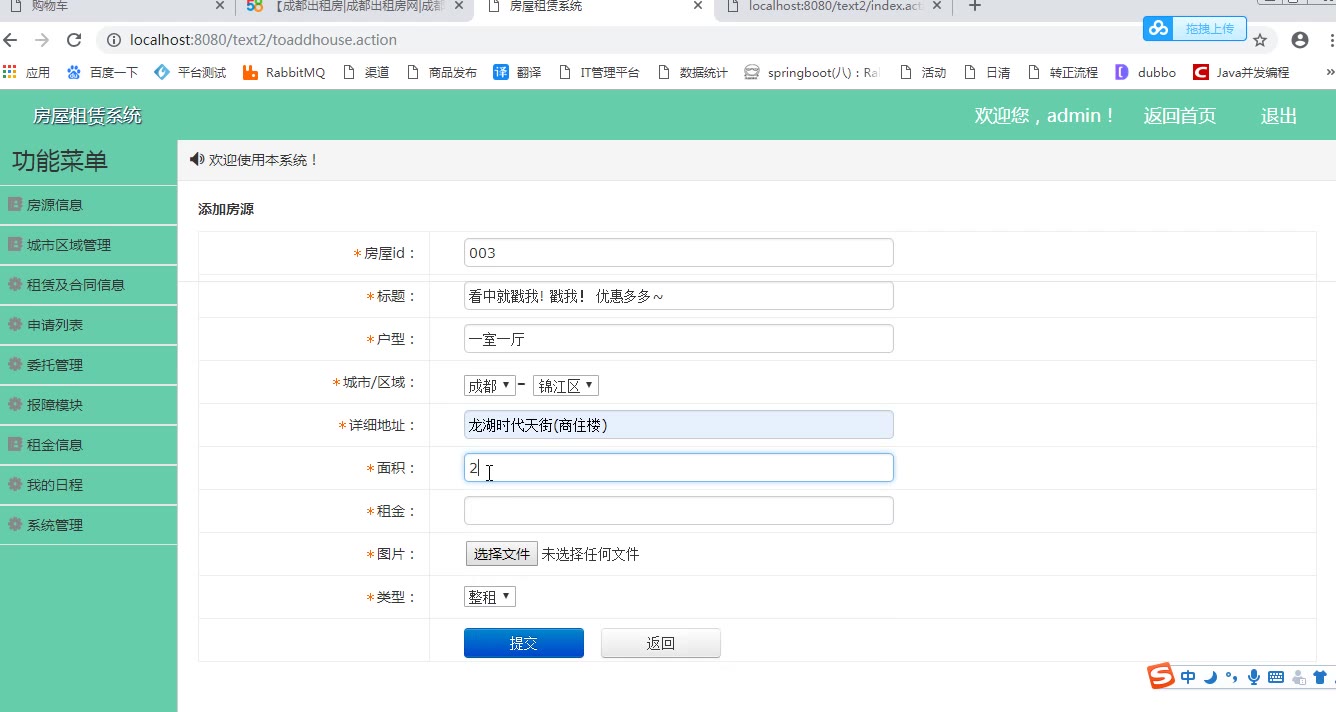Image resolution: width=1336 pixels, height=712 pixels.
Task: Click the 返回首页 link in header
Action: point(1180,116)
